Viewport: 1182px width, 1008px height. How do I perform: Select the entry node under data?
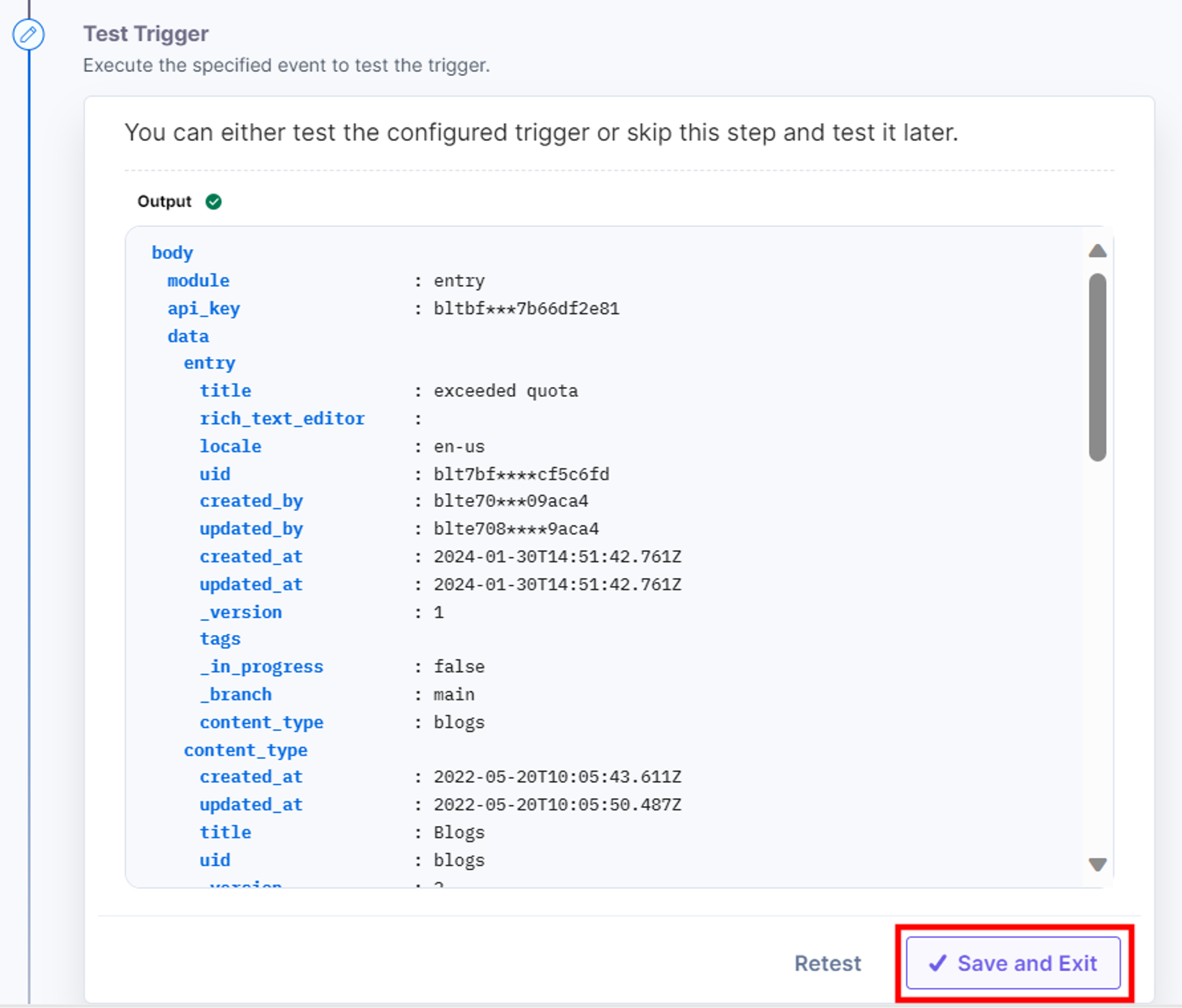[x=209, y=363]
